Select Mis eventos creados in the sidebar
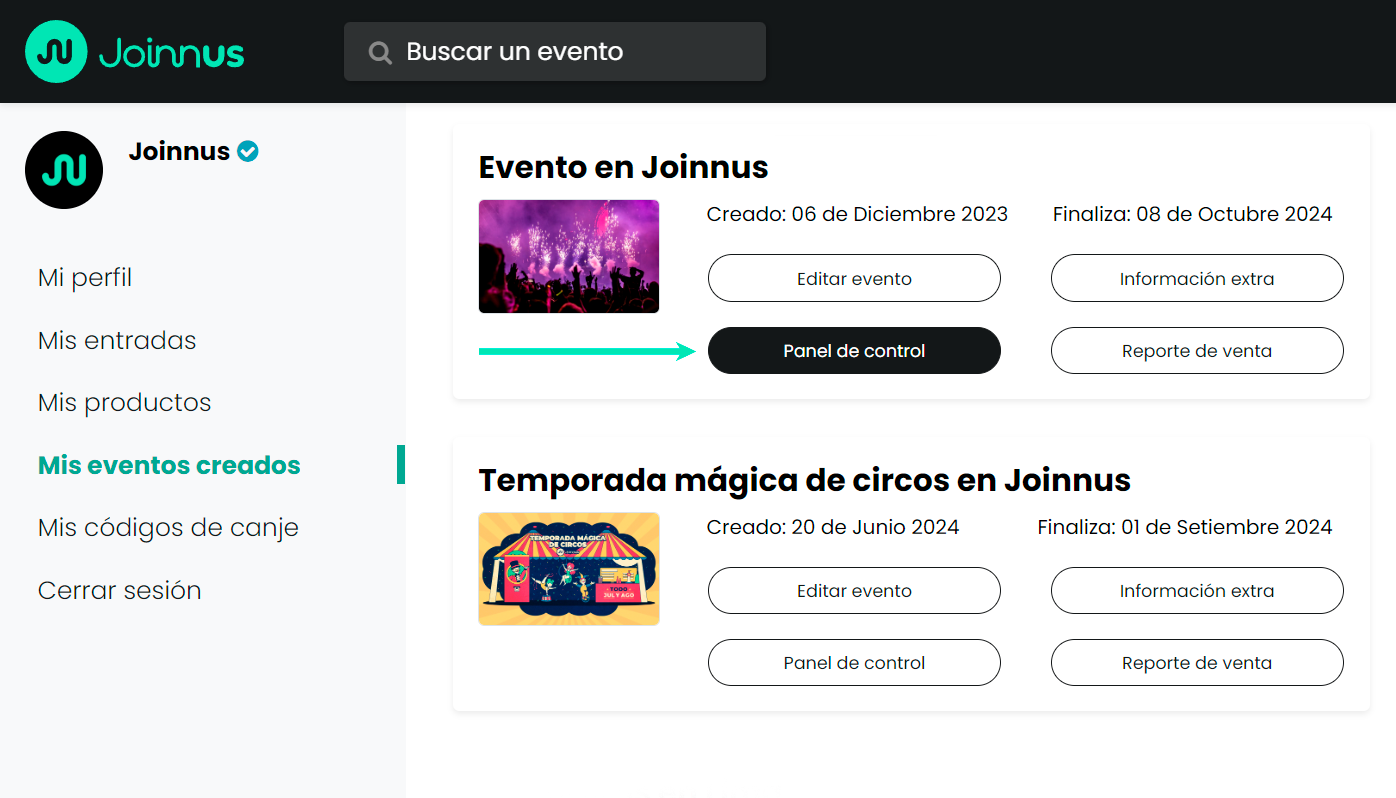1396x798 pixels. point(168,464)
